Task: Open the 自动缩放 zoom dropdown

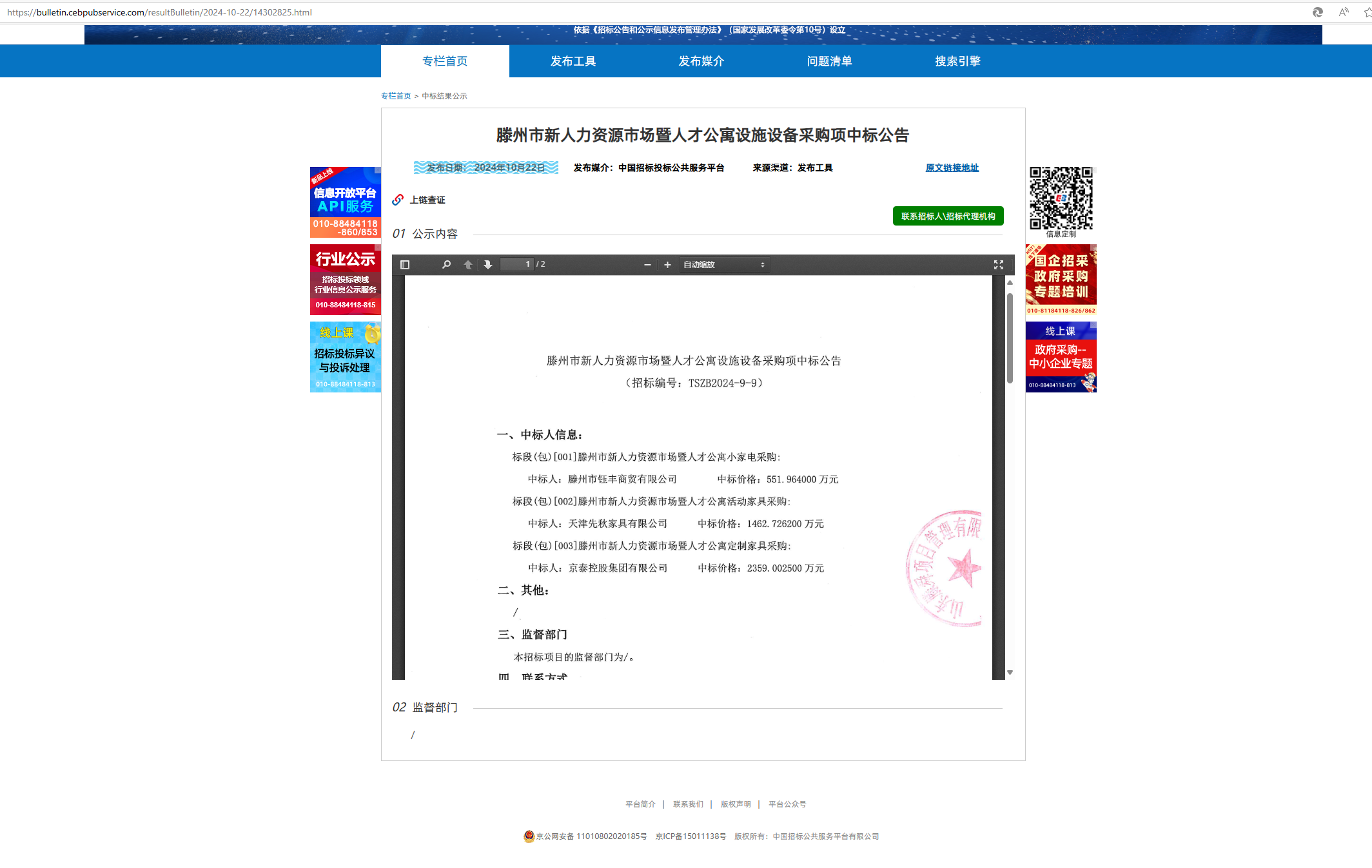Action: click(724, 265)
